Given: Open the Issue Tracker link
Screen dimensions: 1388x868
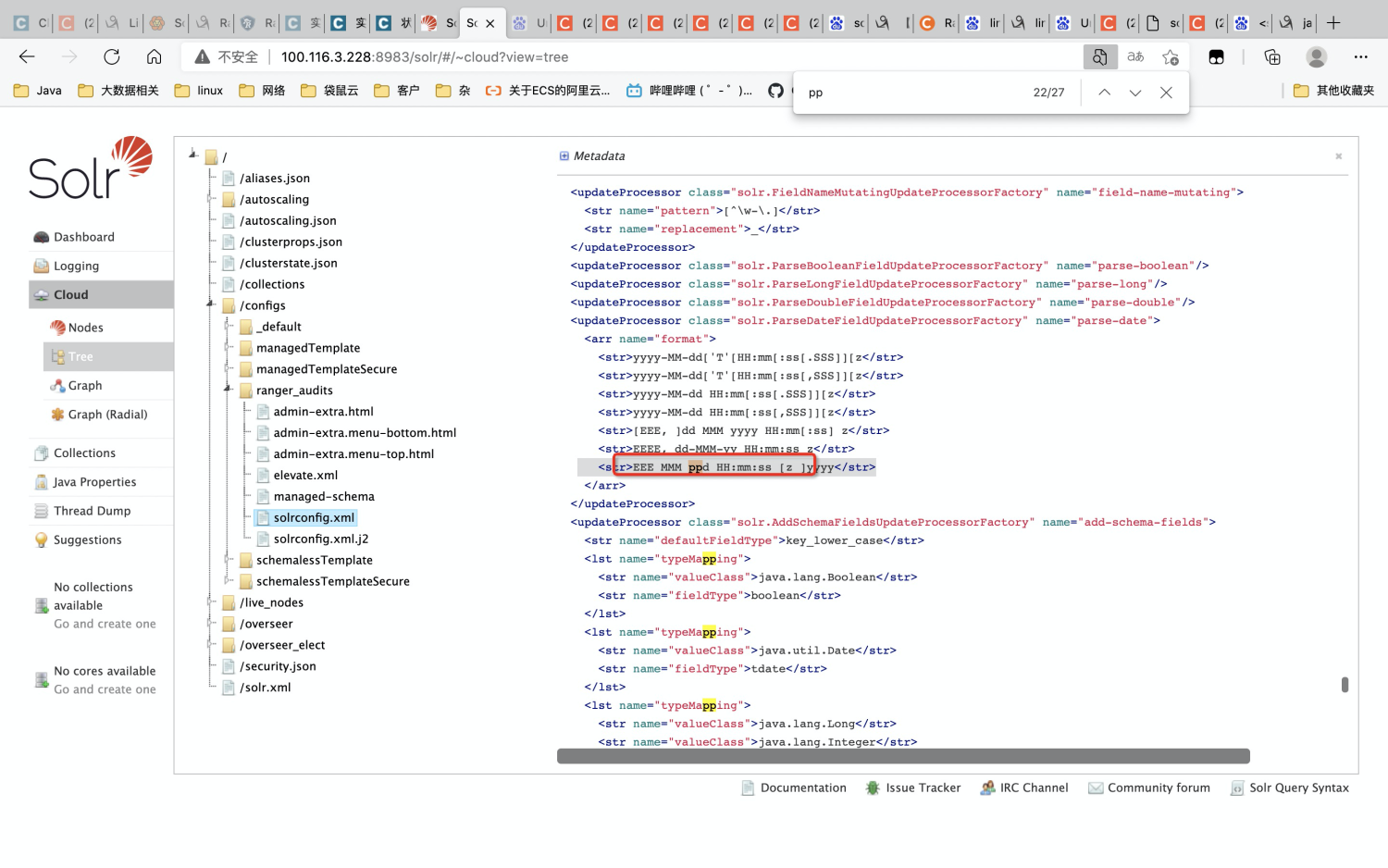Looking at the screenshot, I should 923,787.
